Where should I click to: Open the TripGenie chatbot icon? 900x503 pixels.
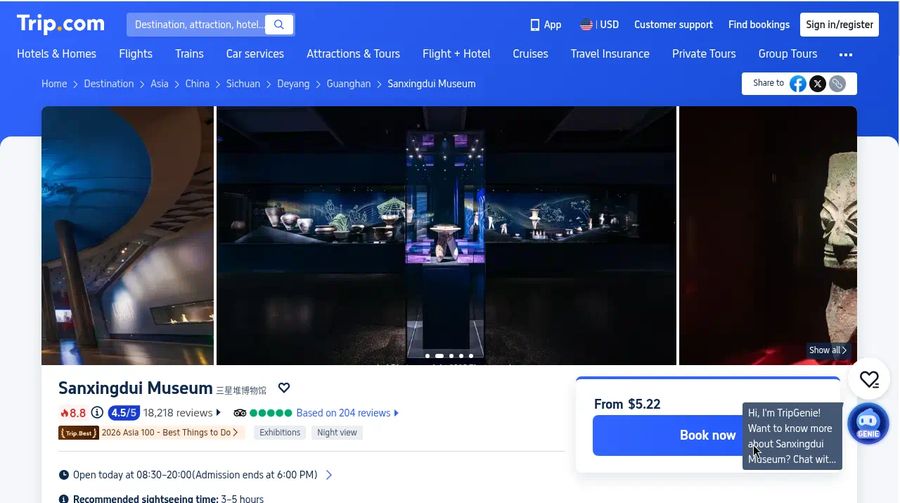(x=868, y=424)
